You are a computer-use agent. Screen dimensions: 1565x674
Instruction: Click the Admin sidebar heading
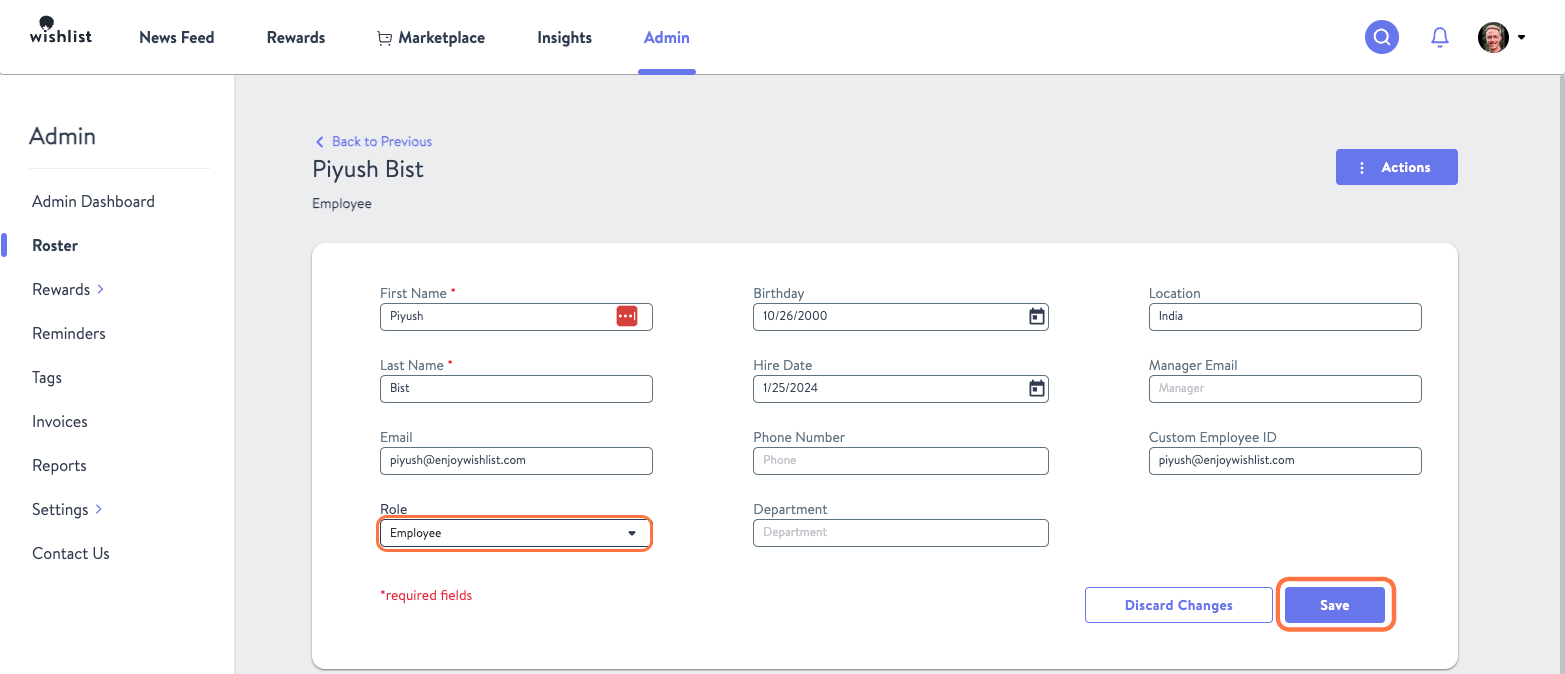pos(62,137)
